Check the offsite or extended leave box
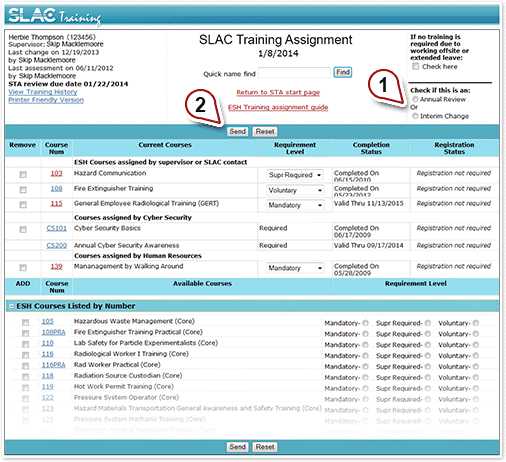 tap(415, 66)
